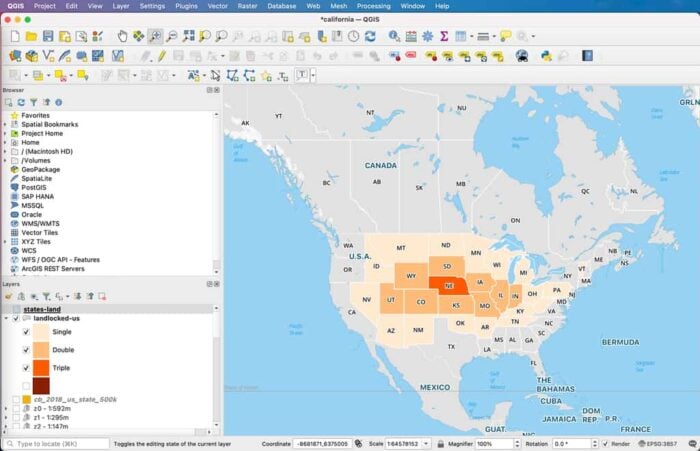Click the Coordinate input field
This screenshot has height=451, width=700.
point(321,443)
